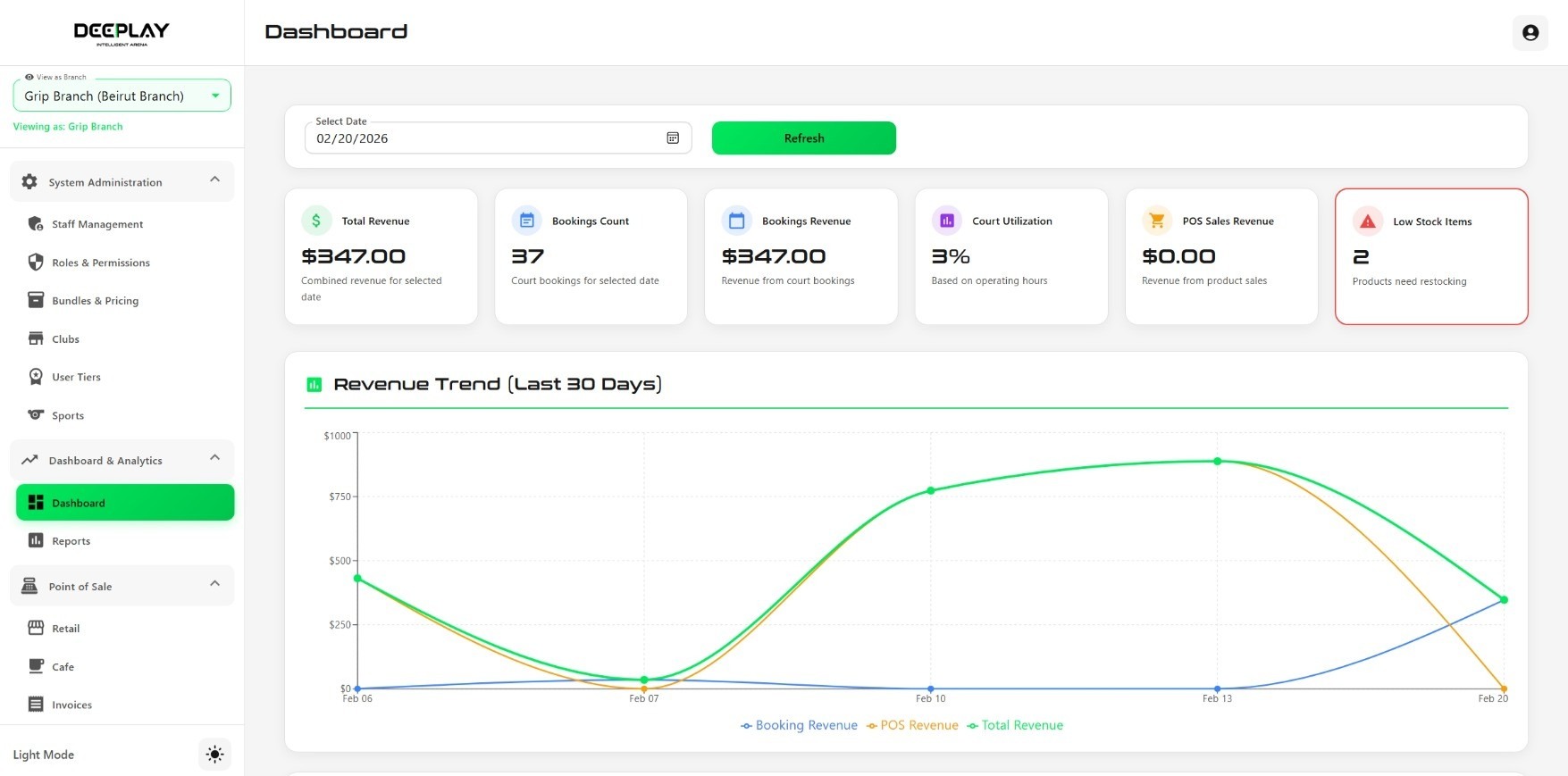Collapse the Dashboard & Analytics section chevron
Image resolution: width=1568 pixels, height=776 pixels.
pos(214,458)
